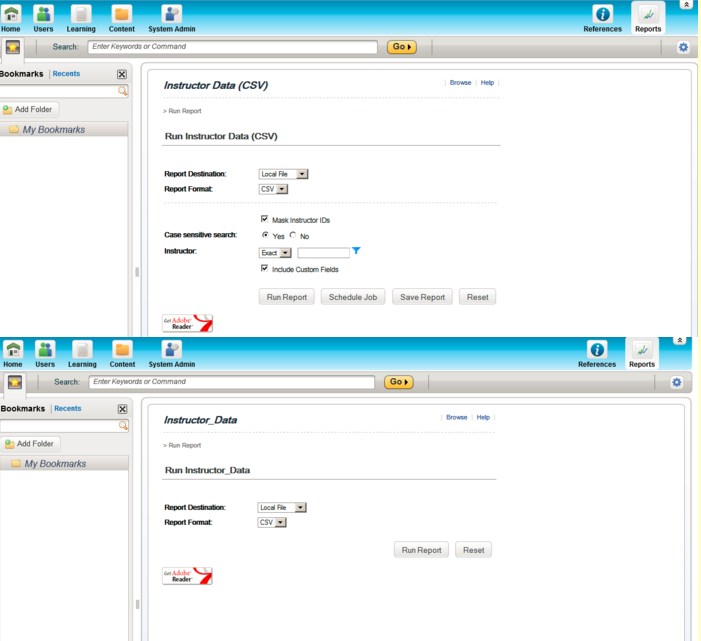Open System Admin icon in top screen

point(172,14)
